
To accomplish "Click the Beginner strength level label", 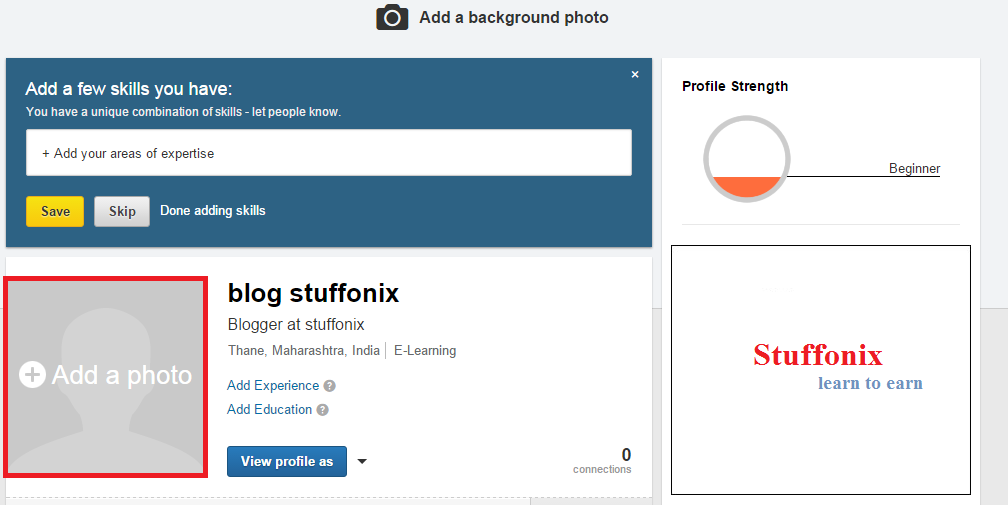I will coord(914,168).
